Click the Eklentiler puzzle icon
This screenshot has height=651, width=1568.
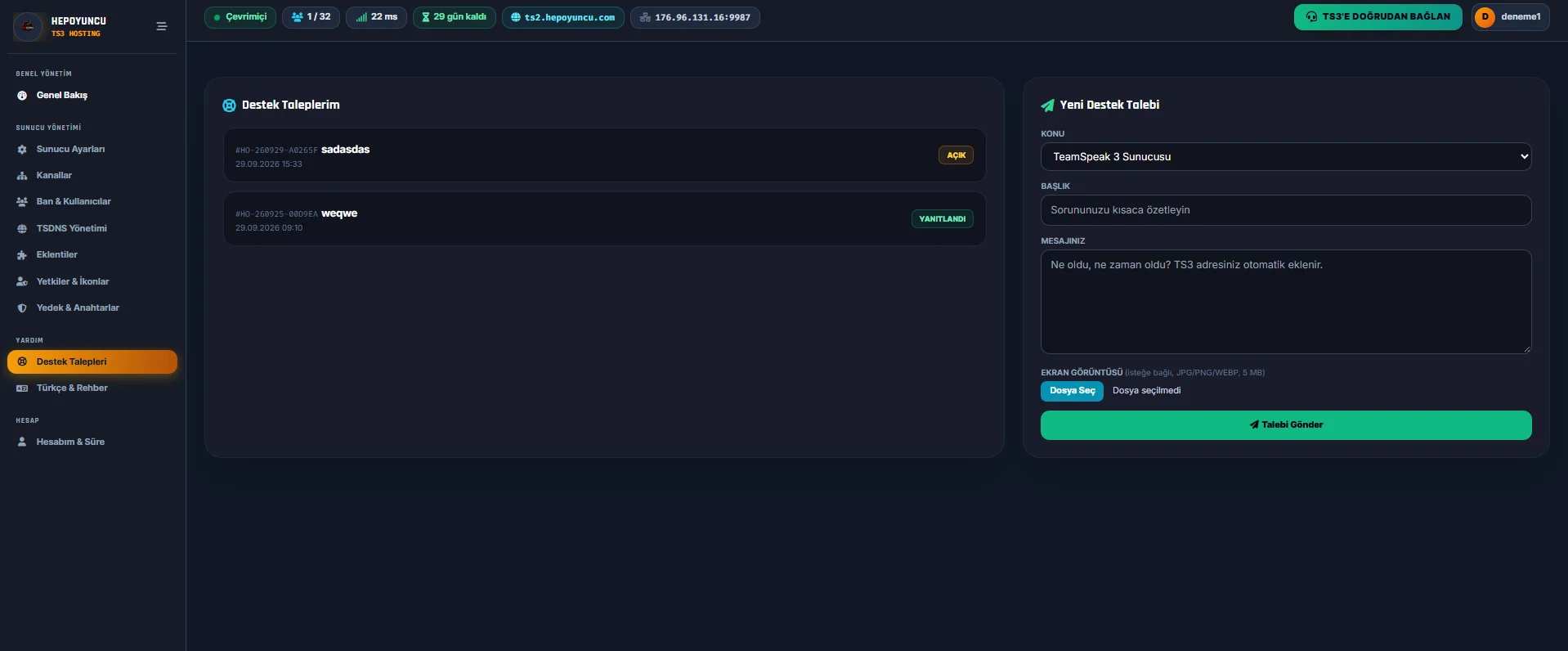coord(22,255)
